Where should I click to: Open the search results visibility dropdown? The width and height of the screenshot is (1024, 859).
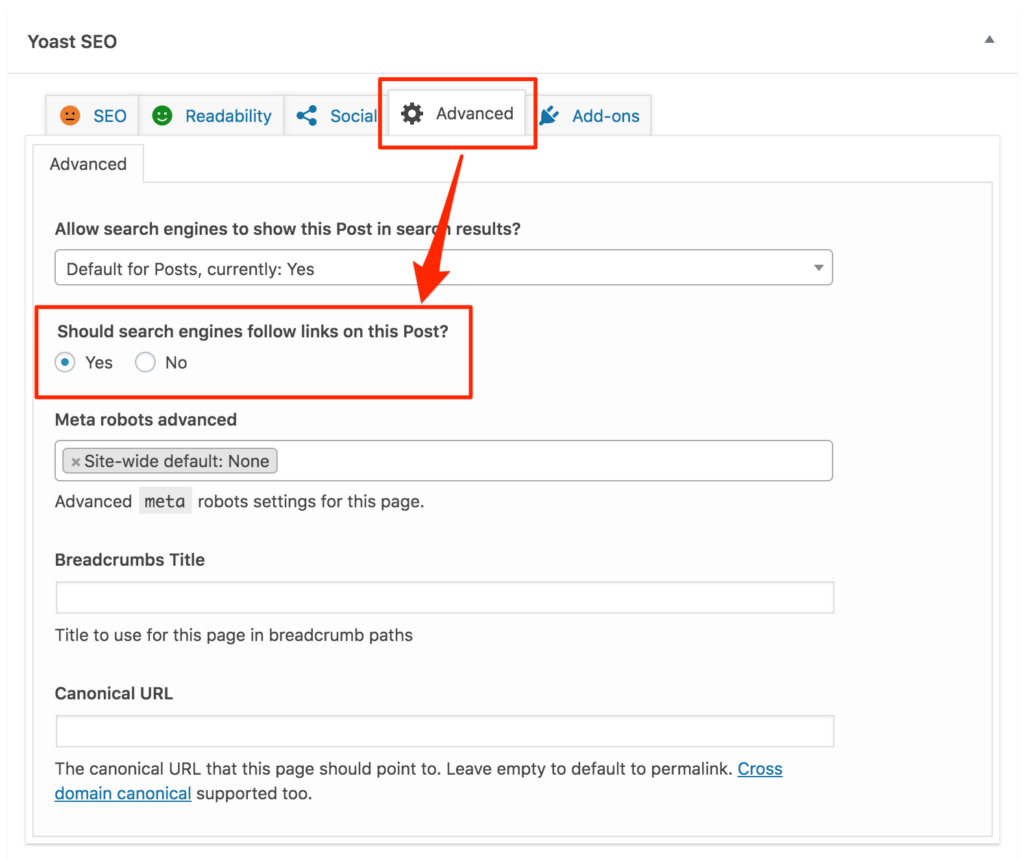pyautogui.click(x=443, y=268)
